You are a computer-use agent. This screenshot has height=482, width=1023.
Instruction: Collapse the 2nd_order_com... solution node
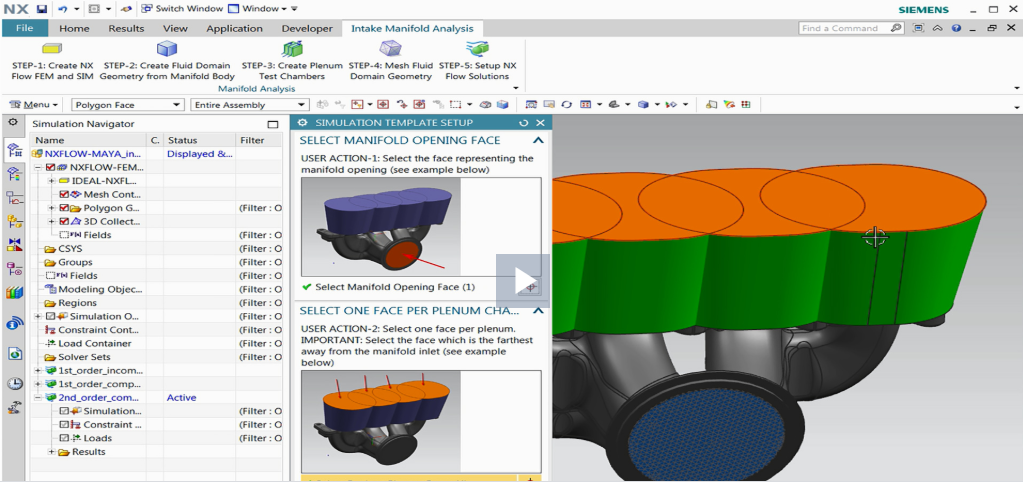tap(38, 398)
